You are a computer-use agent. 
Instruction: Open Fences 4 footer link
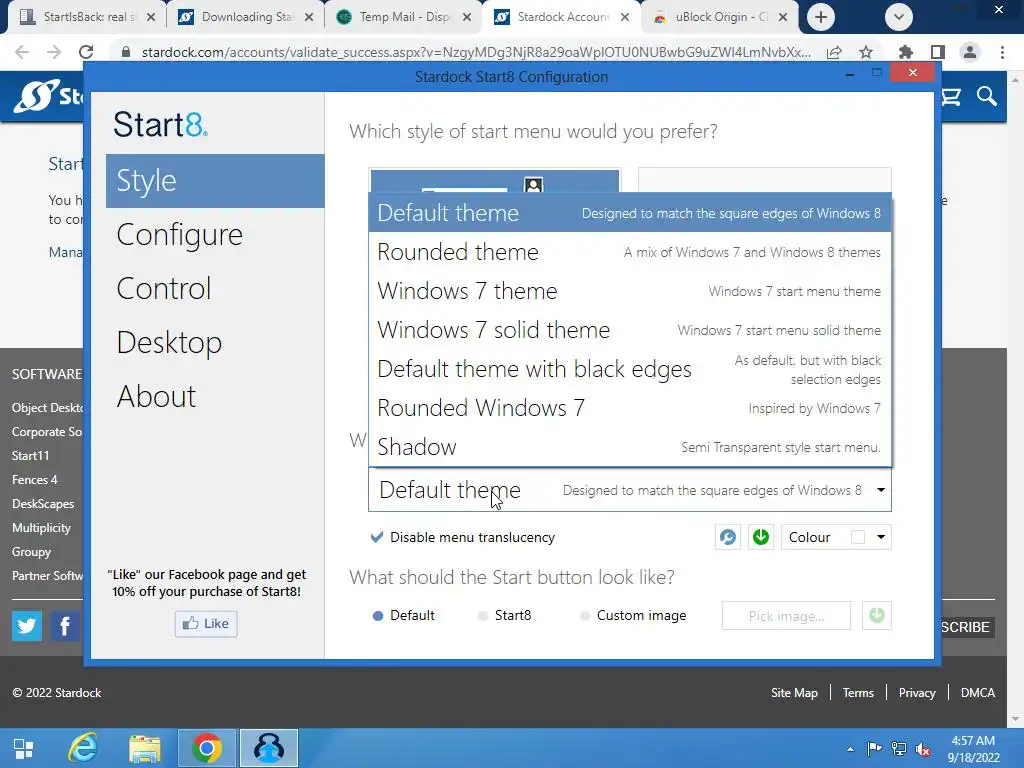pyautogui.click(x=35, y=480)
